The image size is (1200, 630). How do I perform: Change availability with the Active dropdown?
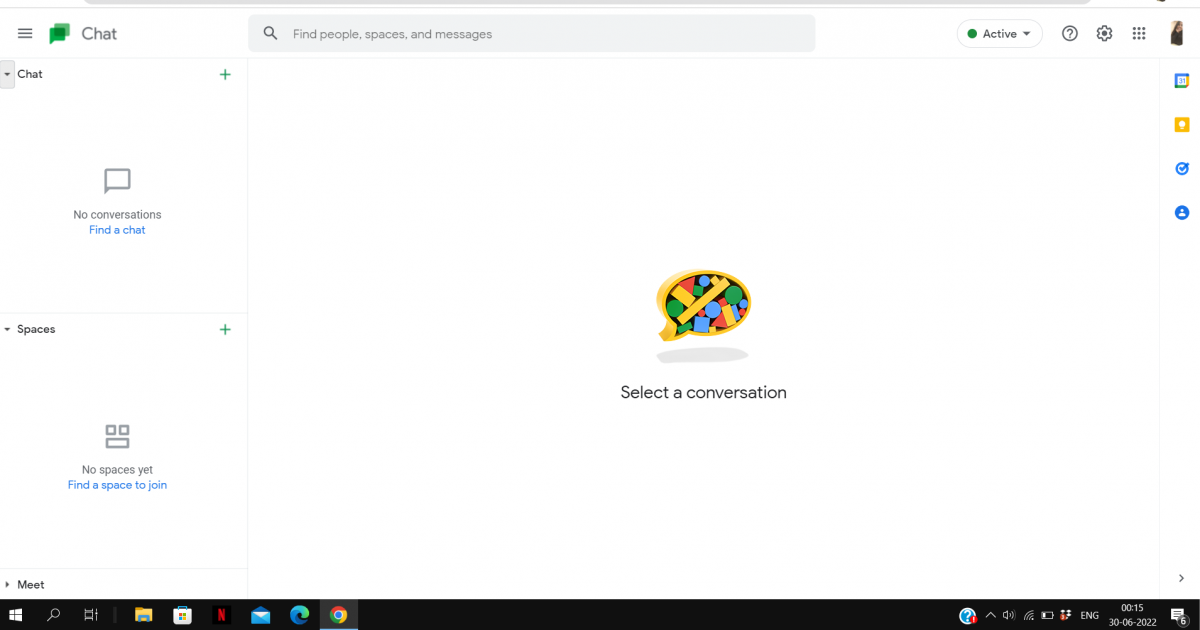(x=999, y=33)
